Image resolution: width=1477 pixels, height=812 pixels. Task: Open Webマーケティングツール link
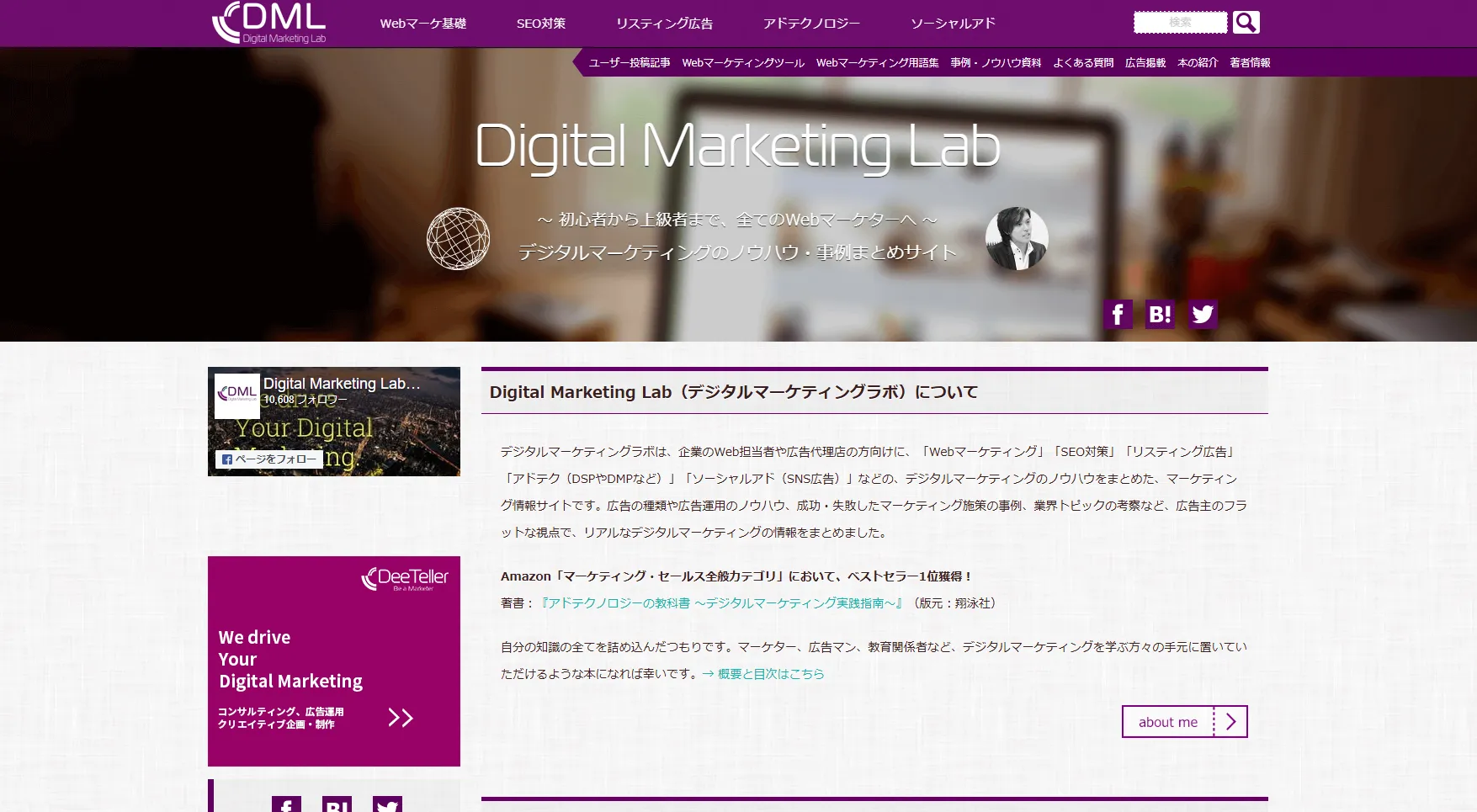click(743, 62)
